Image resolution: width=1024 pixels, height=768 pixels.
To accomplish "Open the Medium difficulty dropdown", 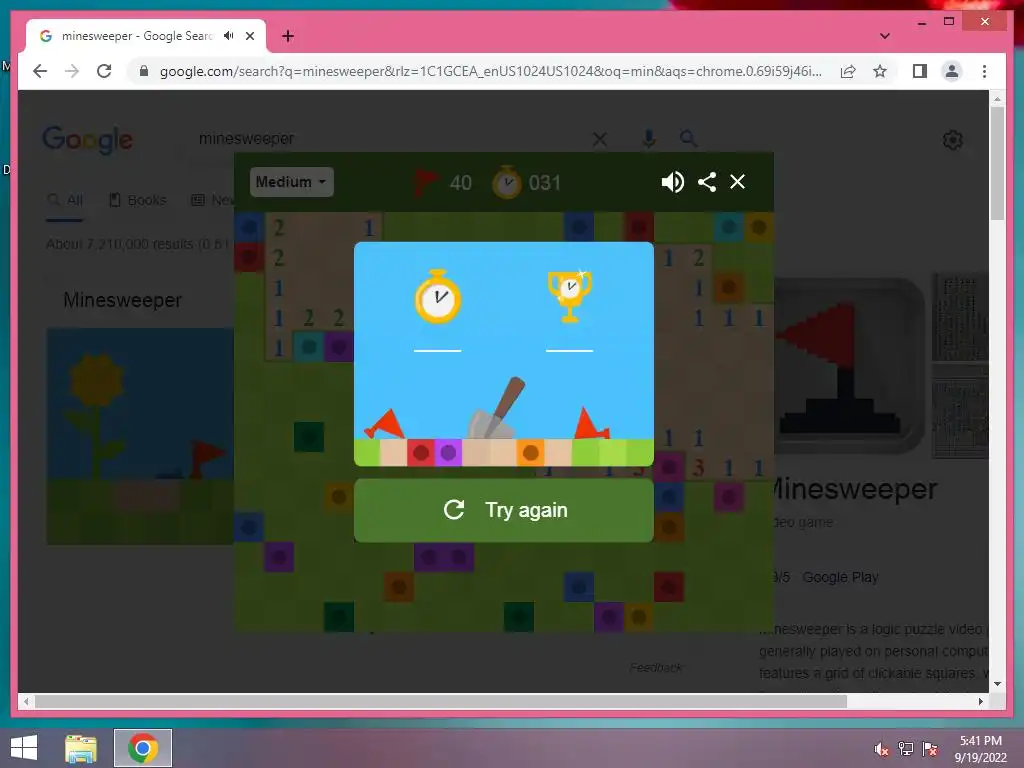I will tap(291, 182).
